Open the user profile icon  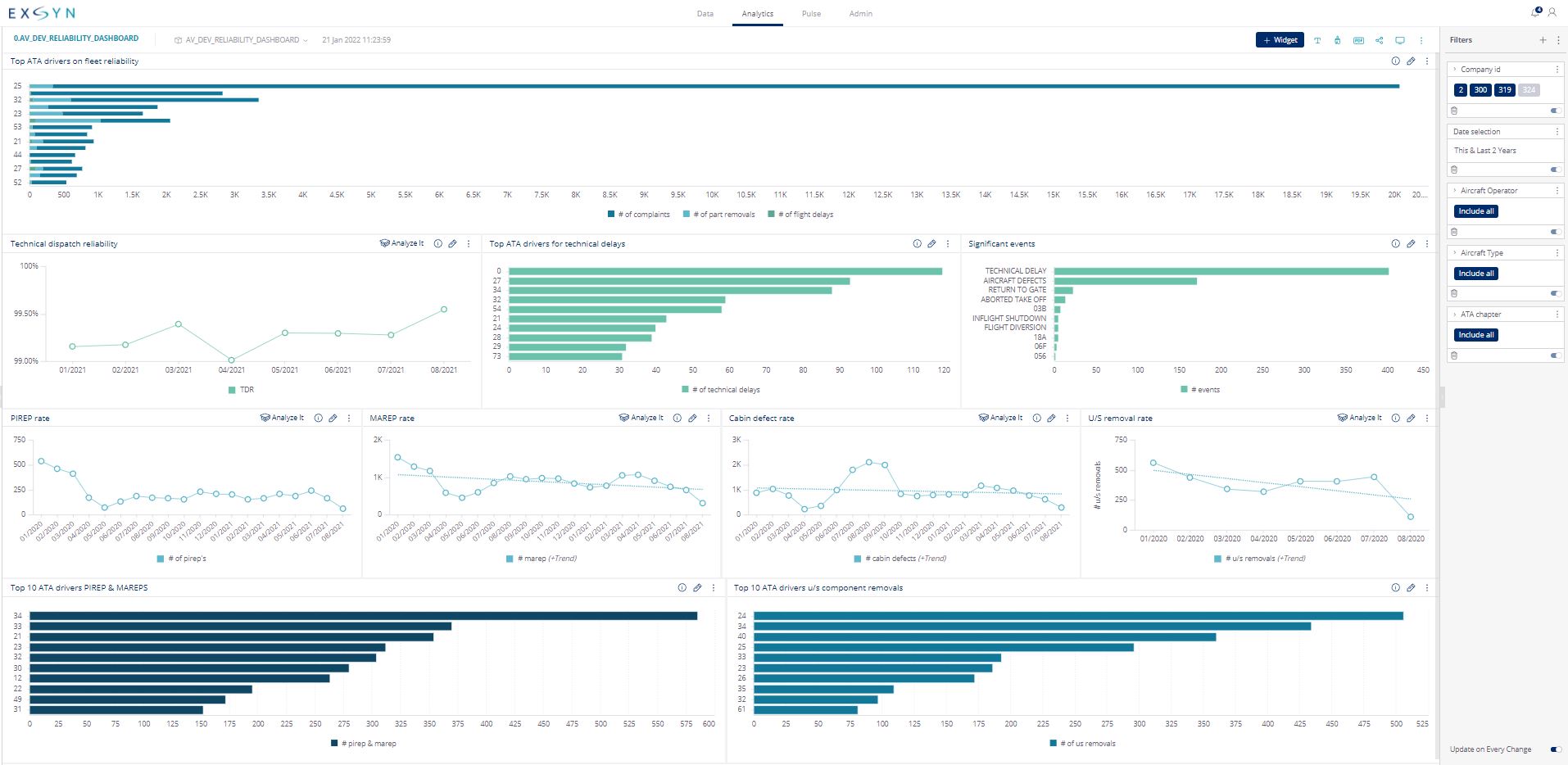pos(1552,13)
